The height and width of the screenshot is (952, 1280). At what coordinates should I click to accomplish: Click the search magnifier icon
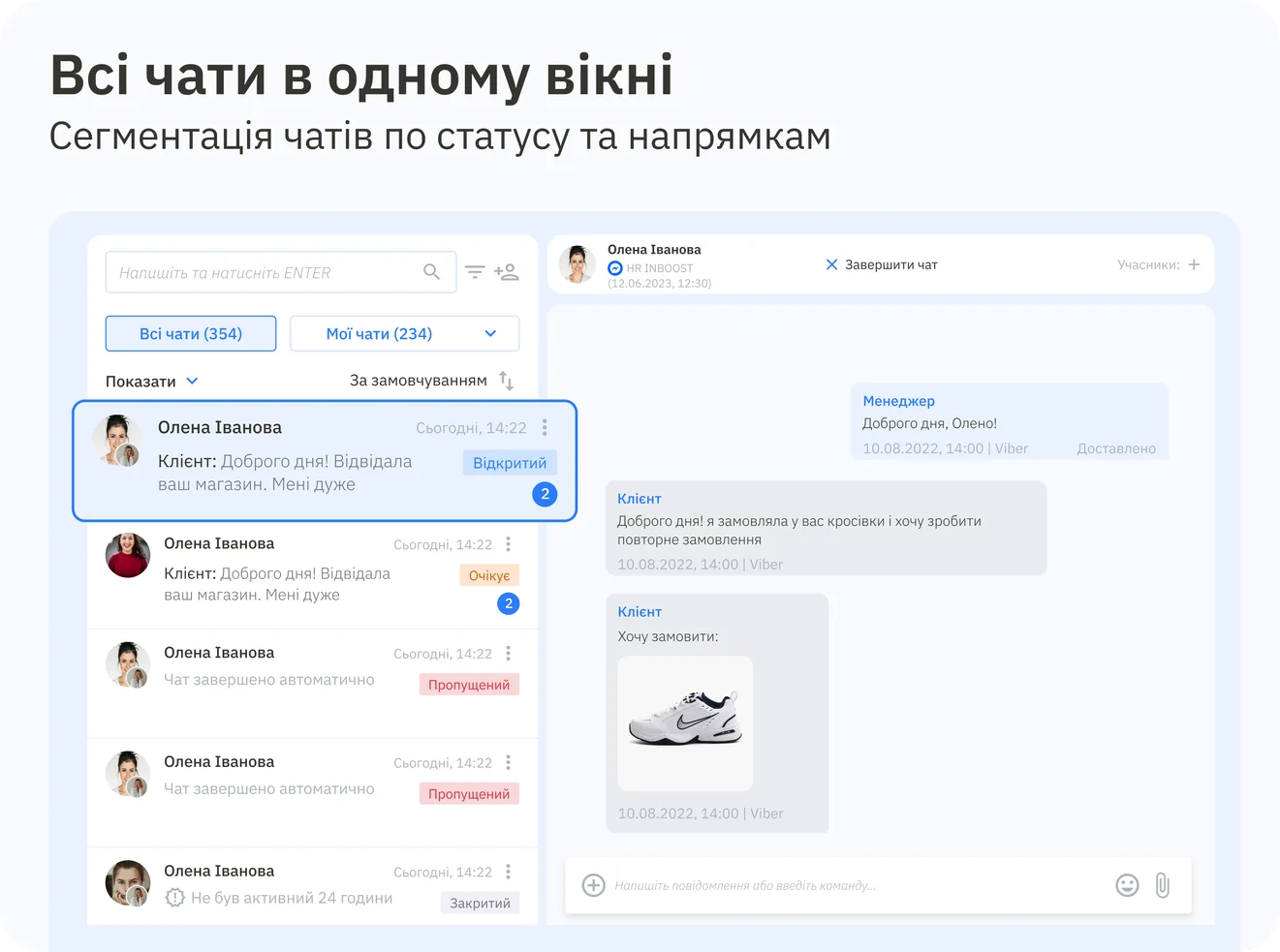(431, 272)
